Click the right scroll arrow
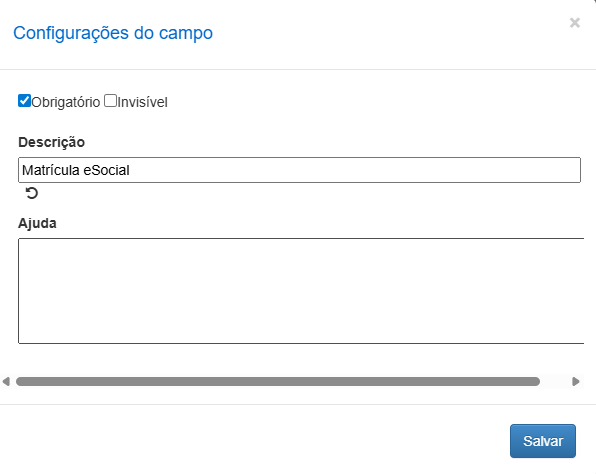Image resolution: width=596 pixels, height=474 pixels. coord(575,381)
